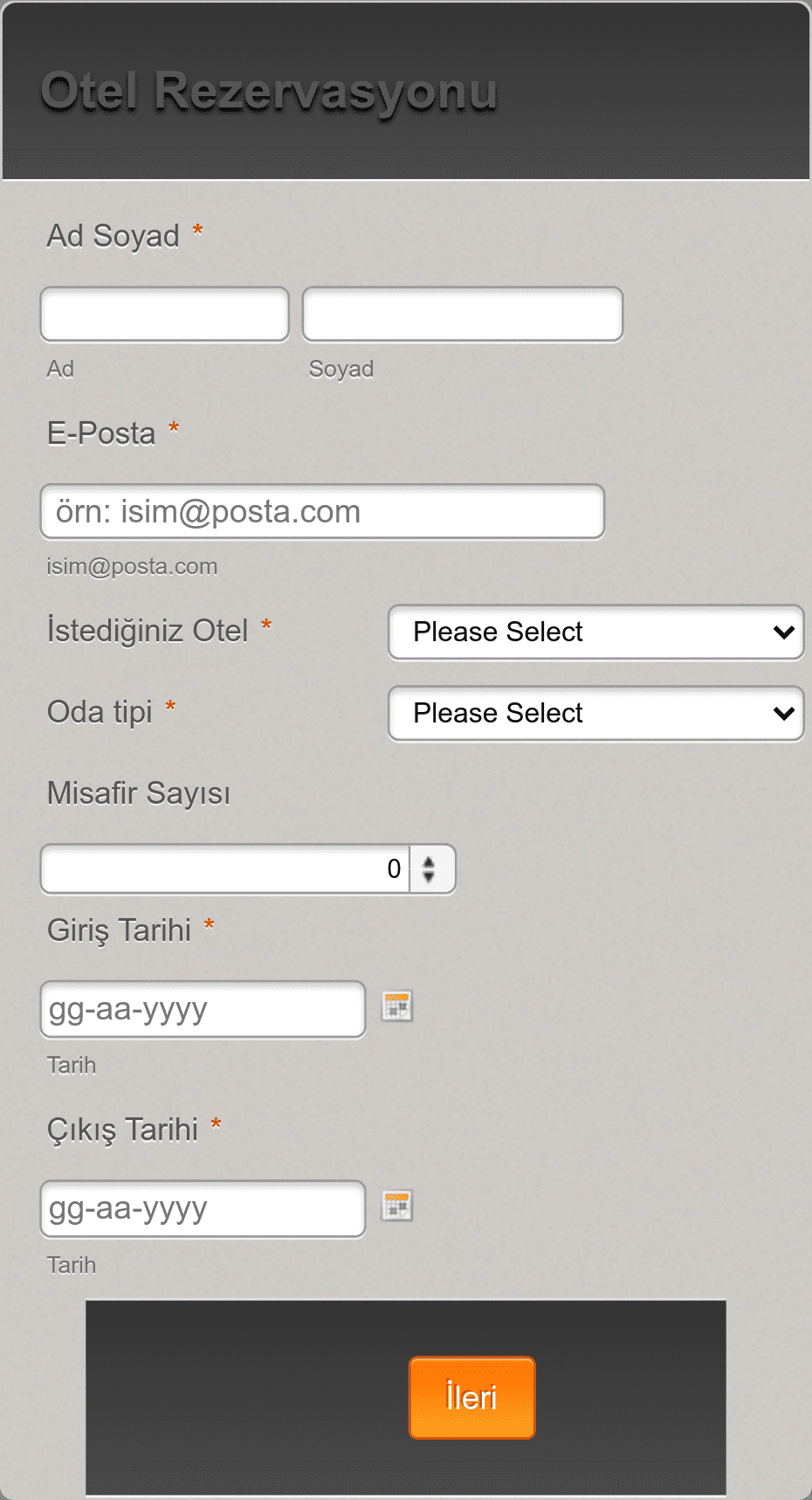
Task: Open the Giriş Tarihi calendar picker icon
Action: (397, 1006)
